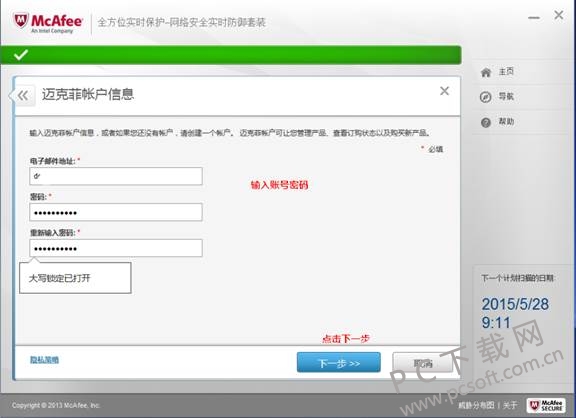Click the 取消 cancel button

(423, 363)
